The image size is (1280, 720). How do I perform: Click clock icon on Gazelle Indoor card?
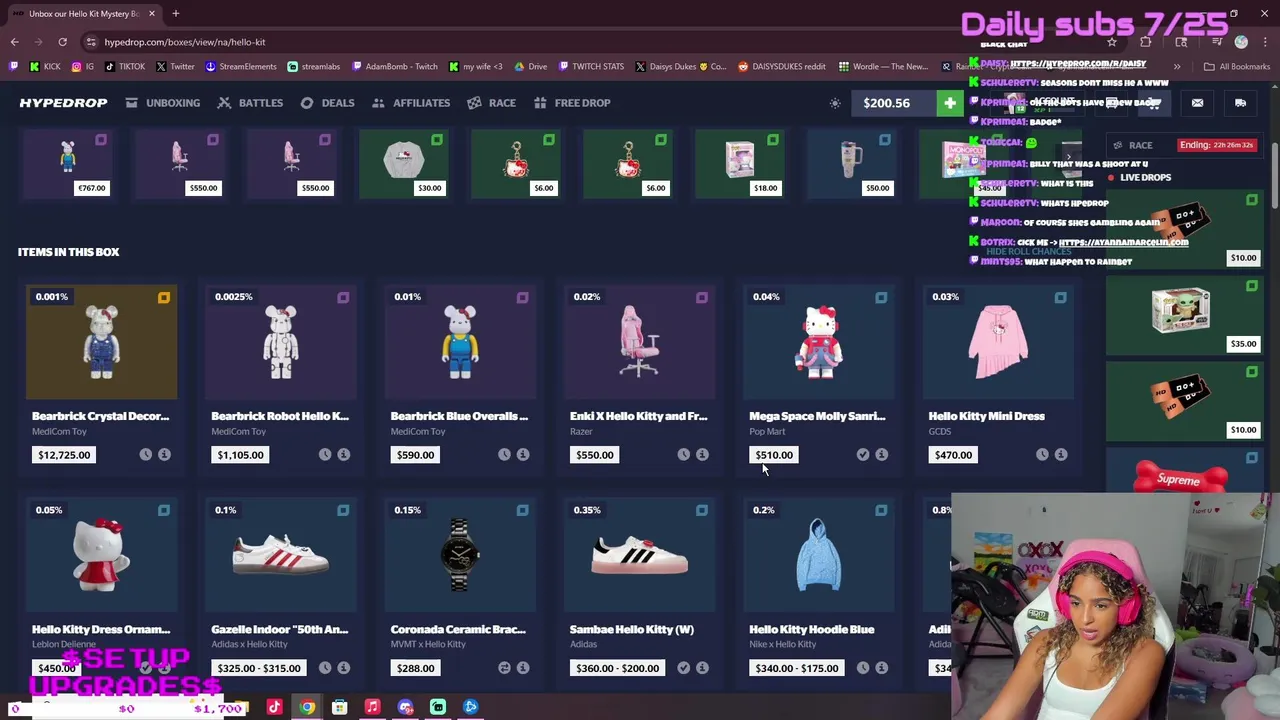[324, 668]
